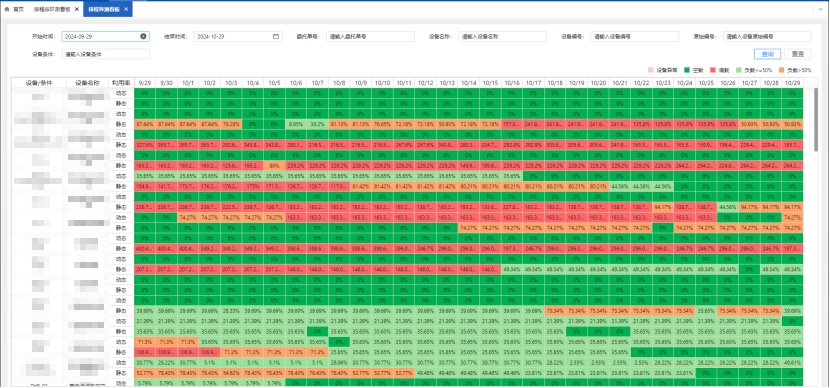The height and width of the screenshot is (388, 830).
Task: Focus the 开始时间 date field 2024-09-29
Action: (105, 37)
